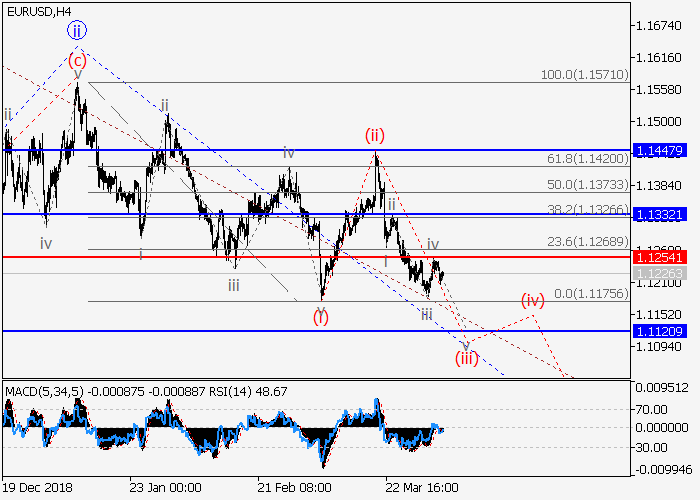Viewport: 700px width, 500px height.
Task: Click the red (c) wave label
Action: point(77,57)
